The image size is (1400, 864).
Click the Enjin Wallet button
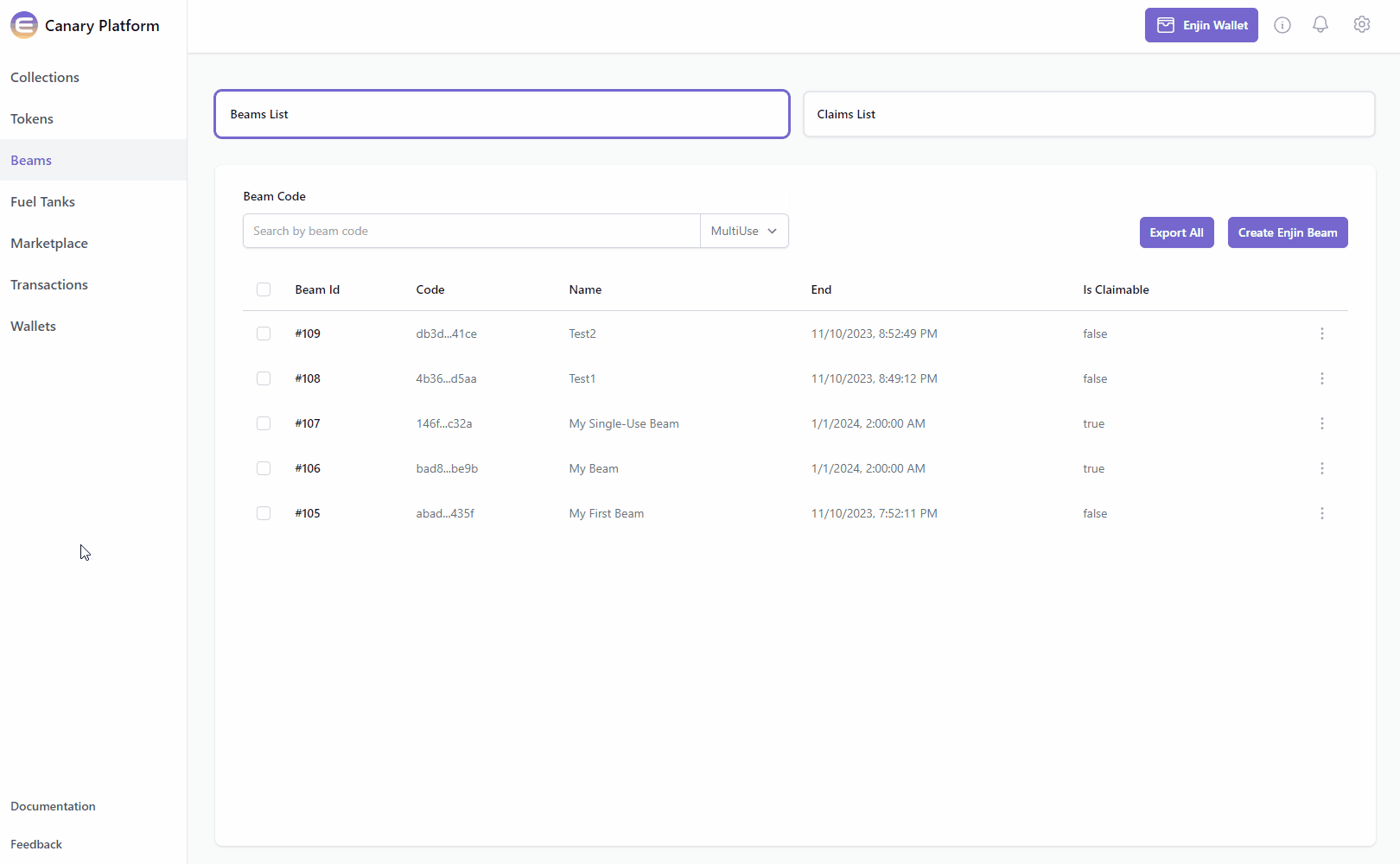(x=1201, y=25)
